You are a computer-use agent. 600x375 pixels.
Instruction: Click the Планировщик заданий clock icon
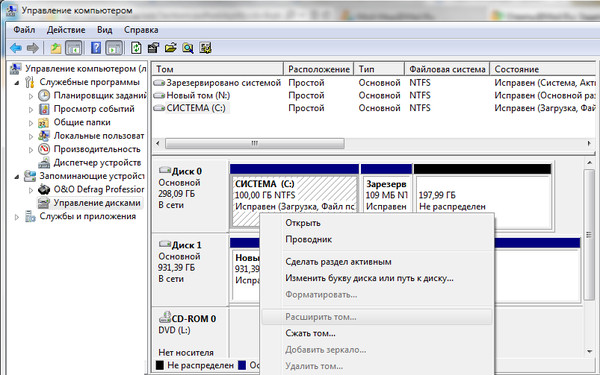[44, 96]
